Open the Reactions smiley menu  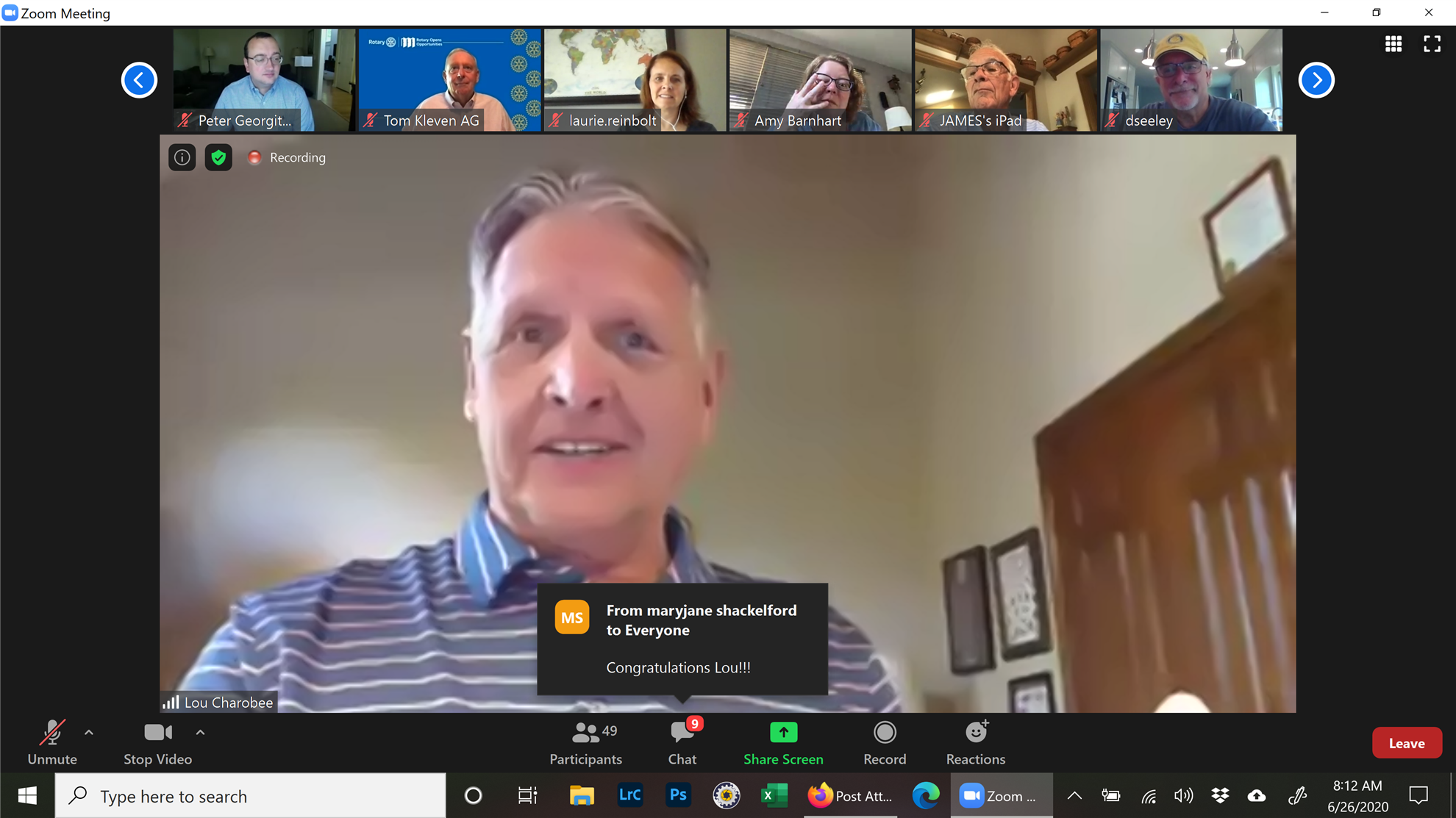pos(975,742)
